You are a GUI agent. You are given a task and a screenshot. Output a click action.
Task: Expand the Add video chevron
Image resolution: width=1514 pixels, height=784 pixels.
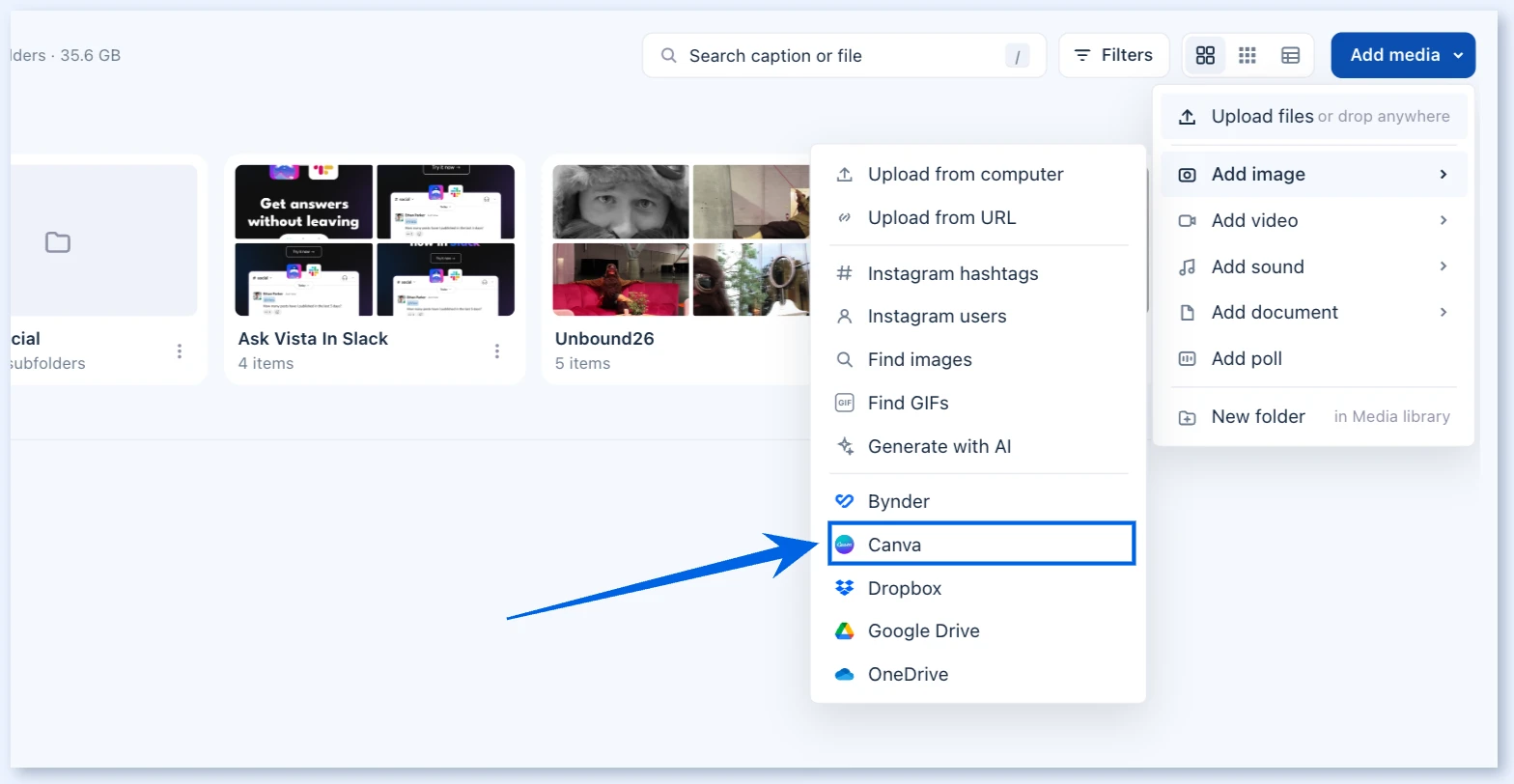1444,220
